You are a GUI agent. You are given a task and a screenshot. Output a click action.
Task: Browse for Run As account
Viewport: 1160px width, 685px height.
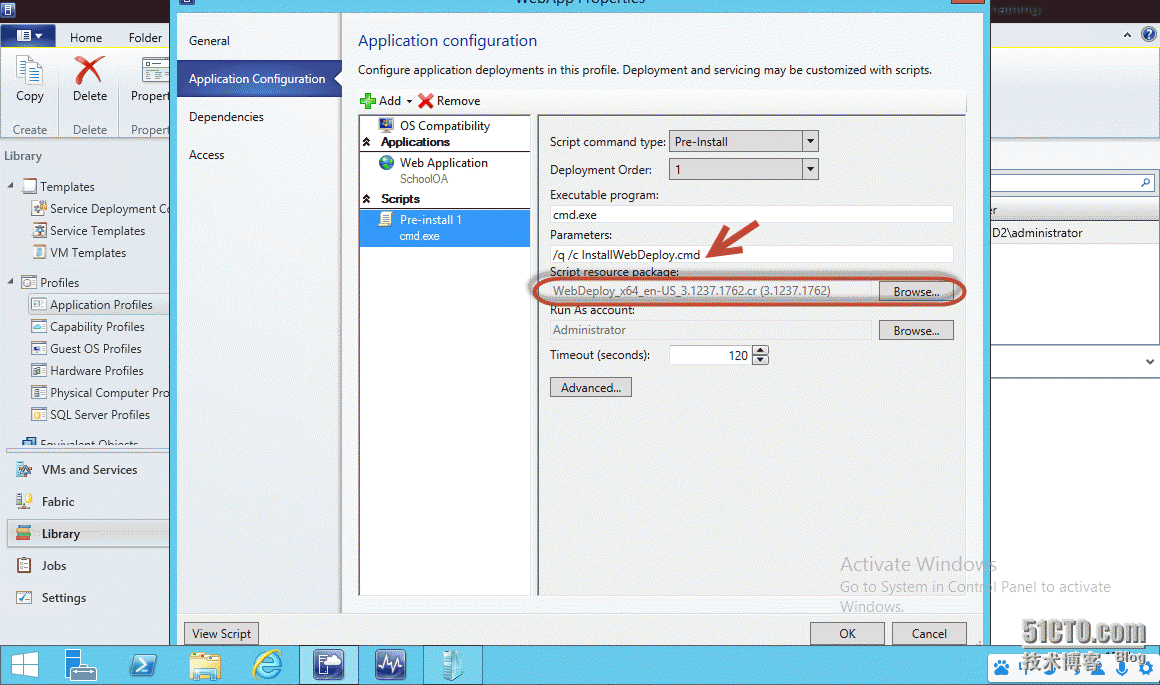click(x=916, y=330)
